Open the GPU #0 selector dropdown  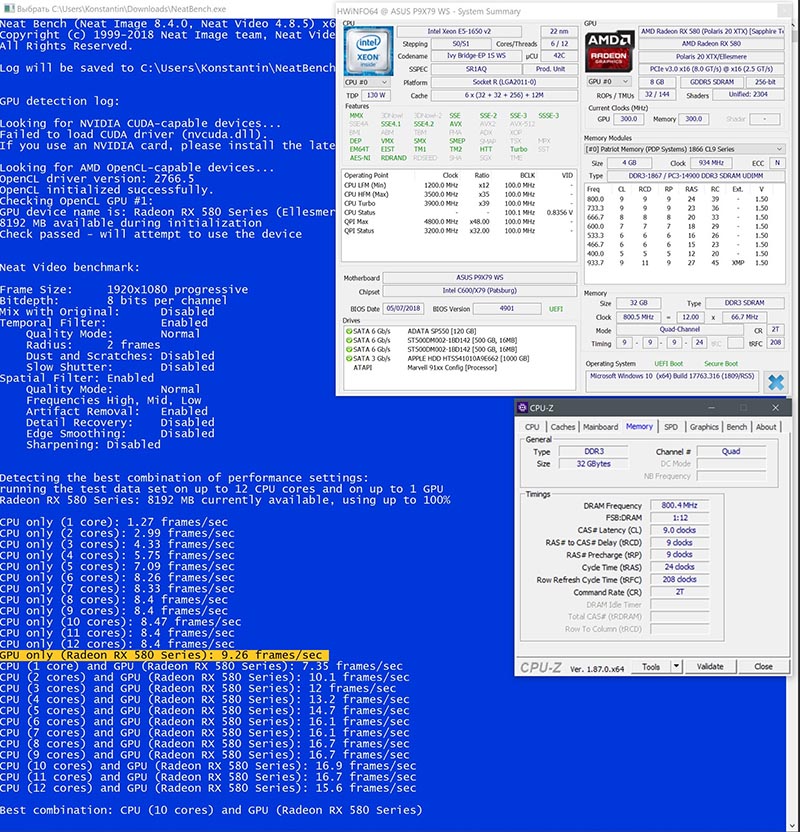(x=608, y=82)
